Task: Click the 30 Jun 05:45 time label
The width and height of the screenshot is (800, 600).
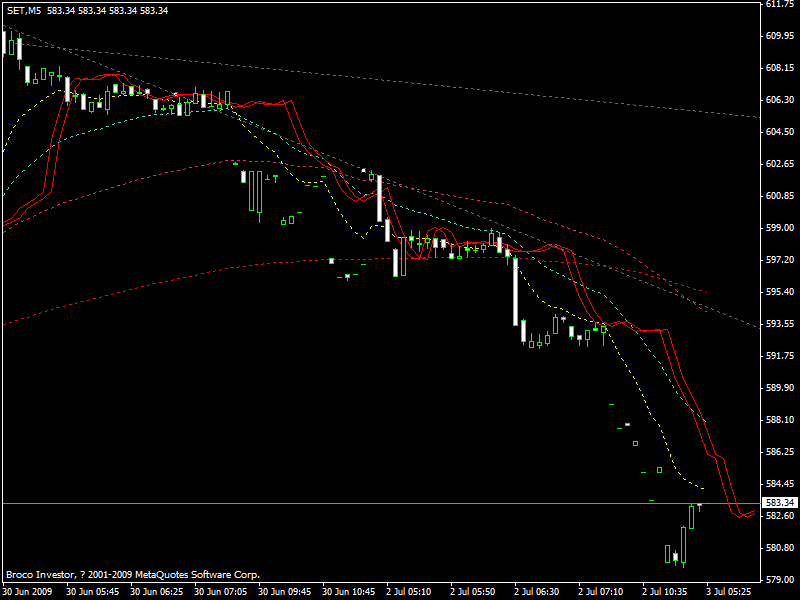Action: click(92, 592)
